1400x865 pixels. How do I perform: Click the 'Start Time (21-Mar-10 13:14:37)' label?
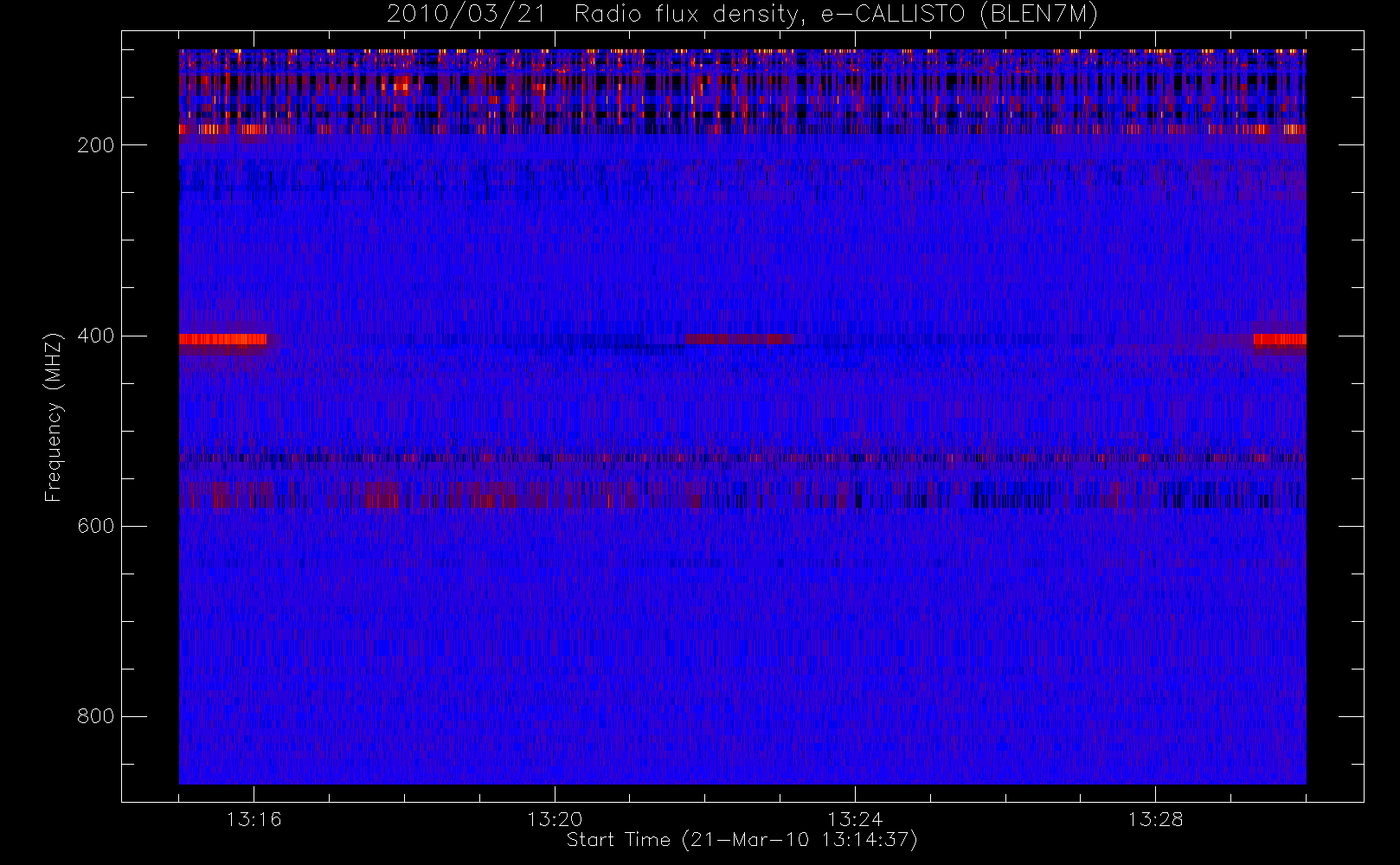(x=742, y=840)
